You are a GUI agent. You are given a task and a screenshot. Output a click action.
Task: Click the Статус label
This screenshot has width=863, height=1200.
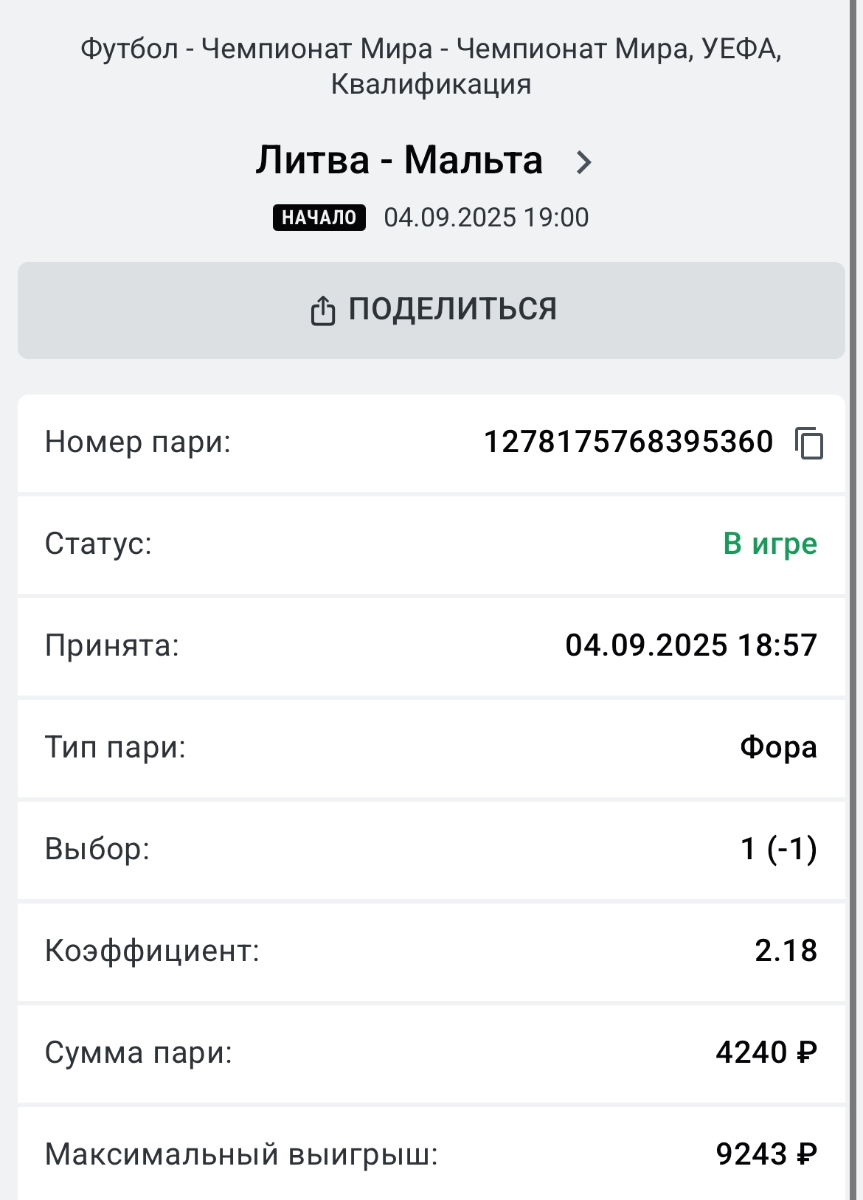click(x=98, y=544)
